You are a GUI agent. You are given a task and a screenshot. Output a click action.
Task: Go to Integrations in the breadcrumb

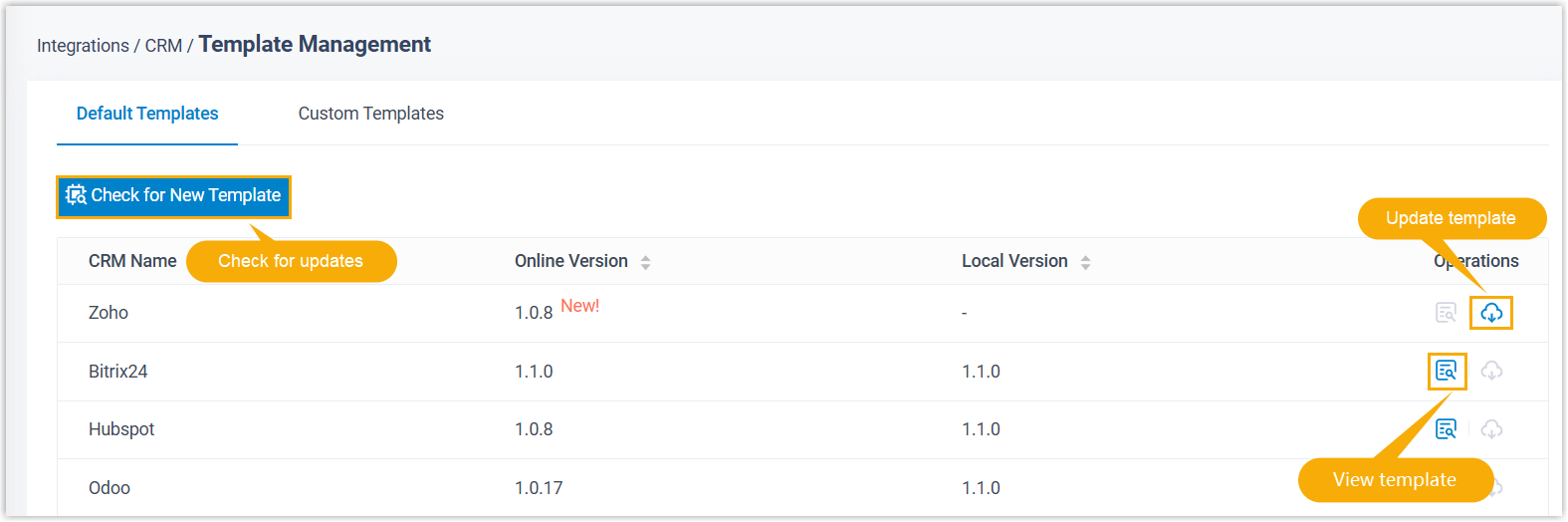[x=83, y=46]
